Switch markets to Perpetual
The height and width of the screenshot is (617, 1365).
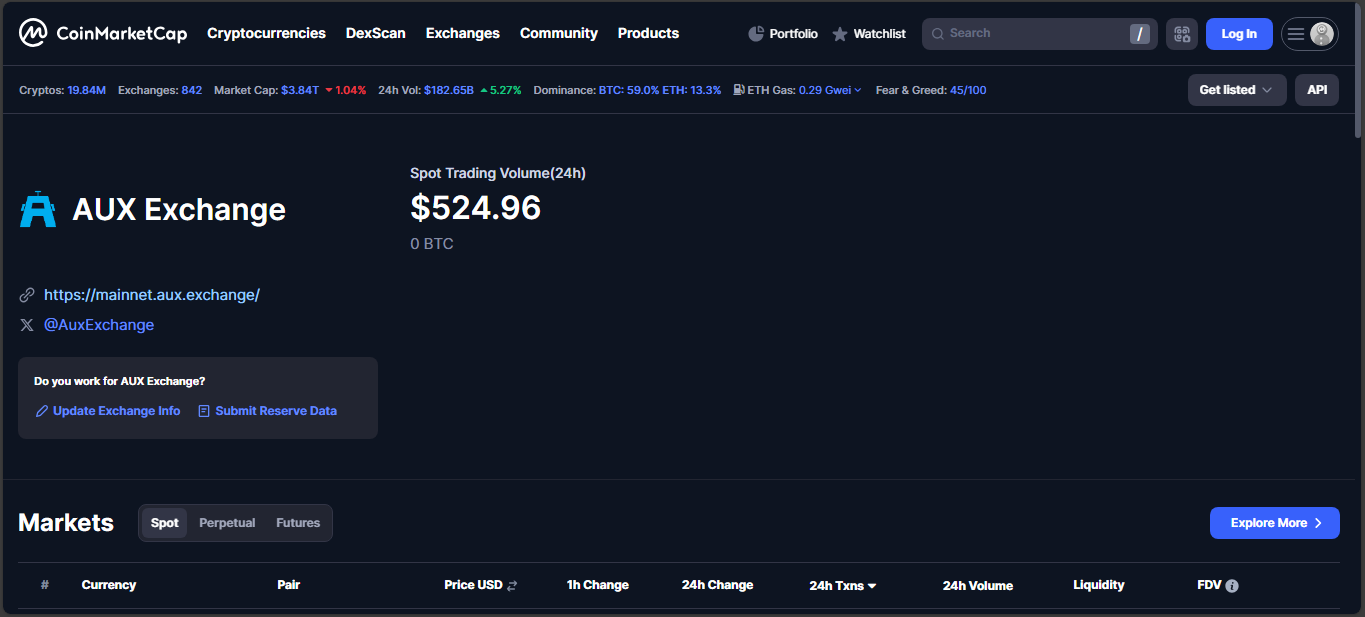[227, 523]
